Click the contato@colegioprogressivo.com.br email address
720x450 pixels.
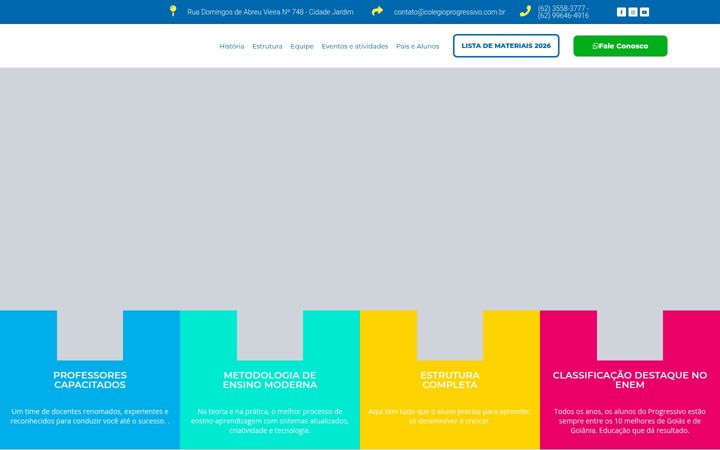tap(449, 12)
